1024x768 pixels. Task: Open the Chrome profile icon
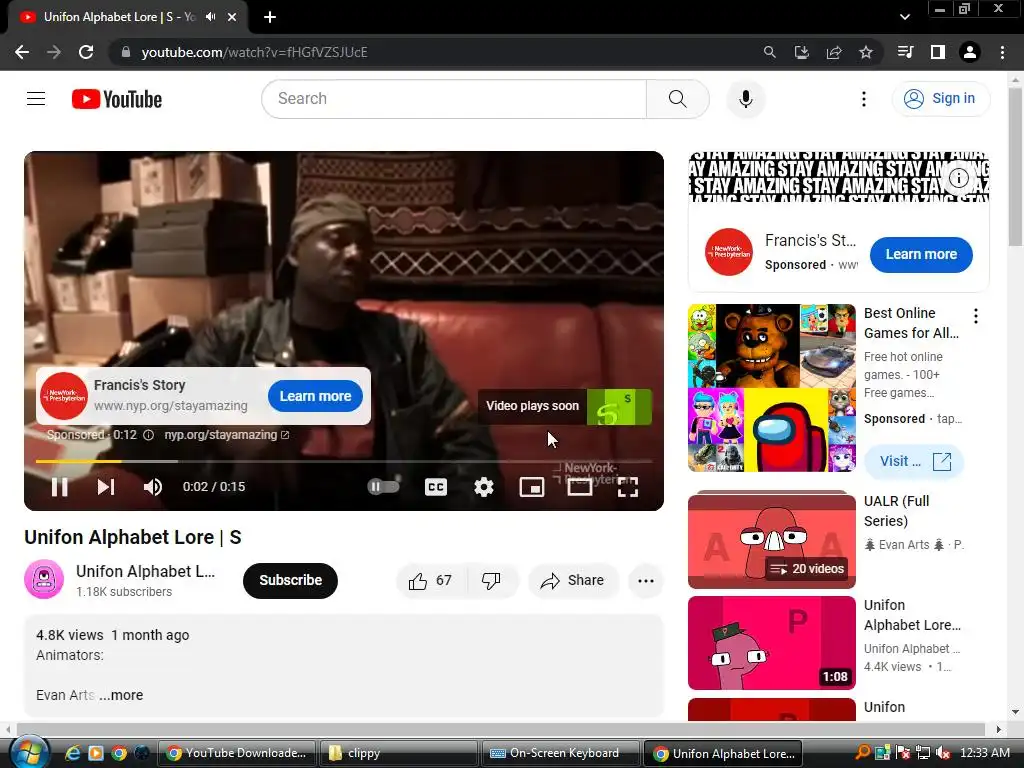[970, 52]
